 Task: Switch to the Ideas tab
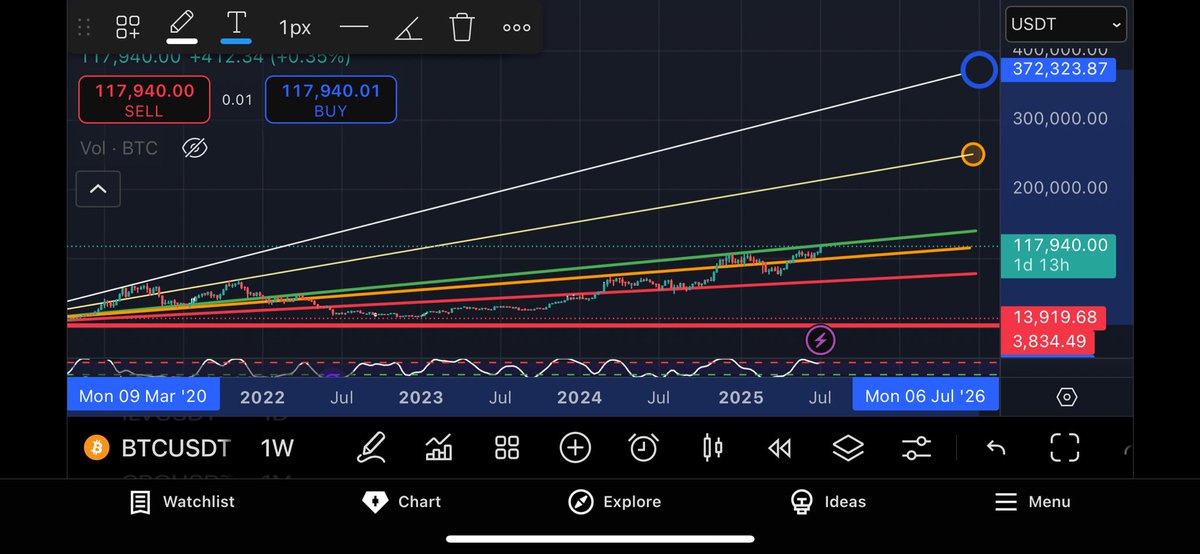point(828,502)
